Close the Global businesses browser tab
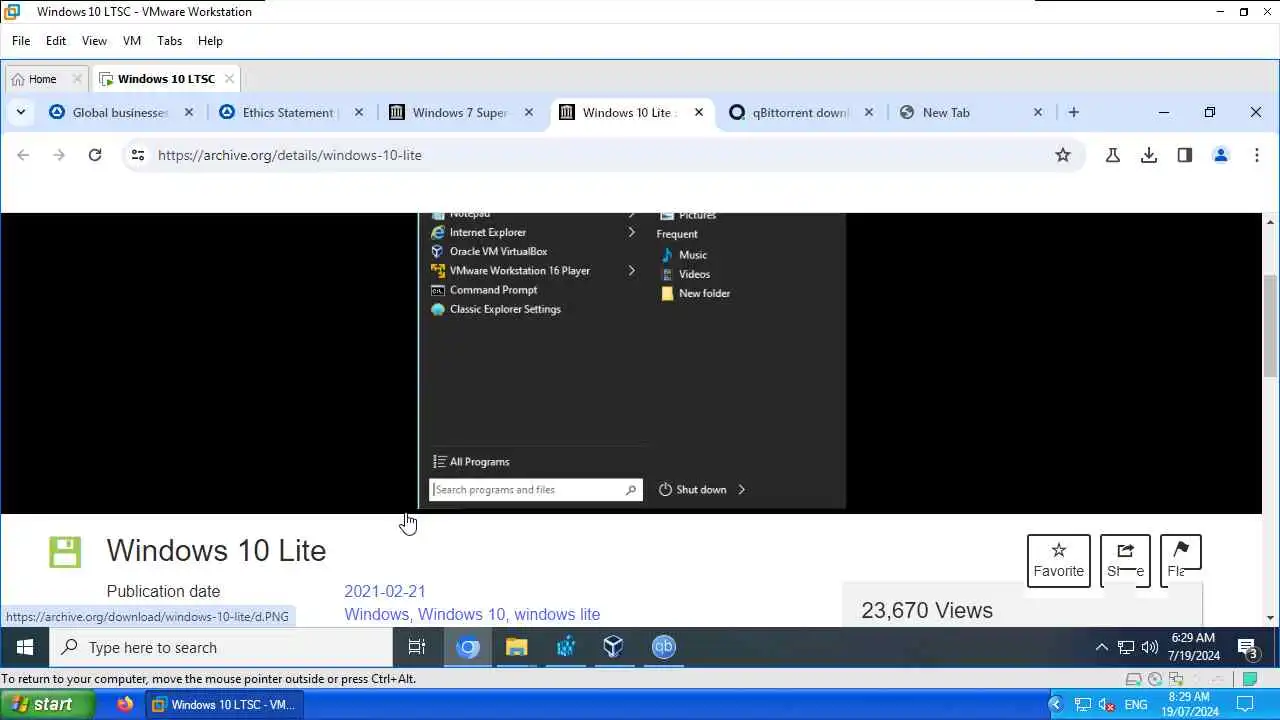This screenshot has width=1280, height=720. 189,113
